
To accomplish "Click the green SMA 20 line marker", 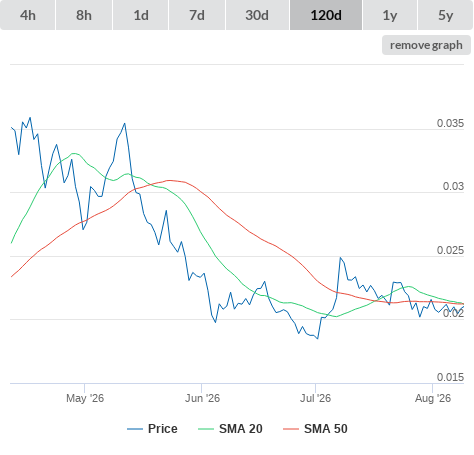I will coord(206,429).
